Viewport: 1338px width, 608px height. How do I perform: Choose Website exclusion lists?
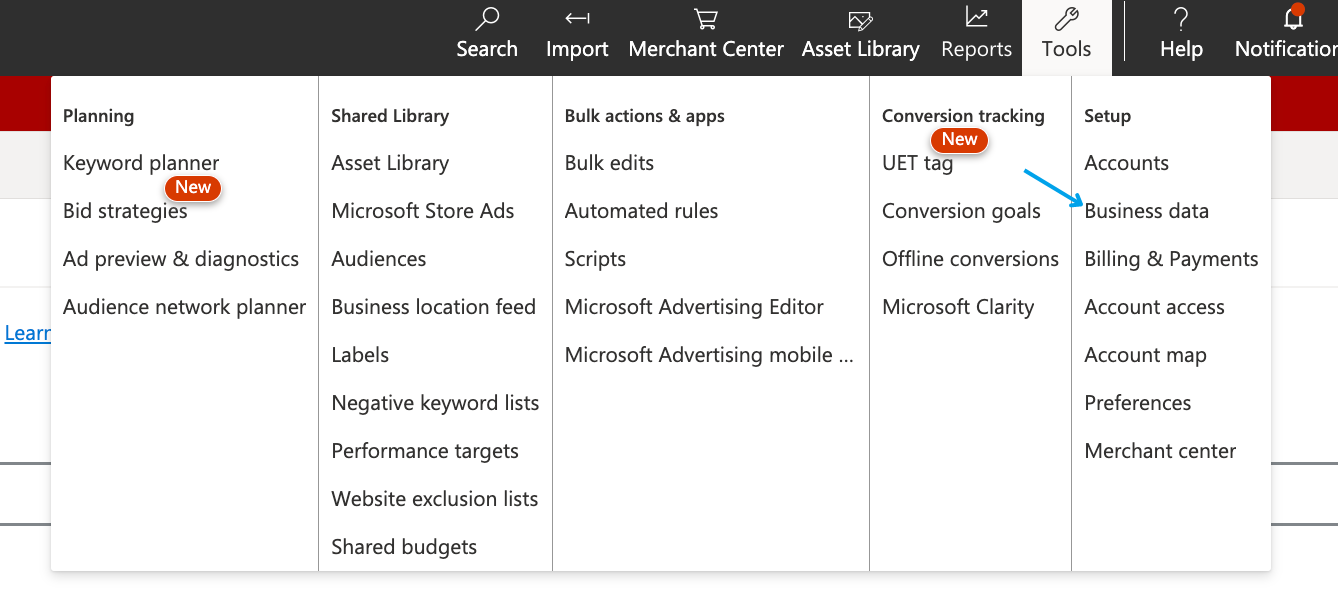(x=435, y=499)
